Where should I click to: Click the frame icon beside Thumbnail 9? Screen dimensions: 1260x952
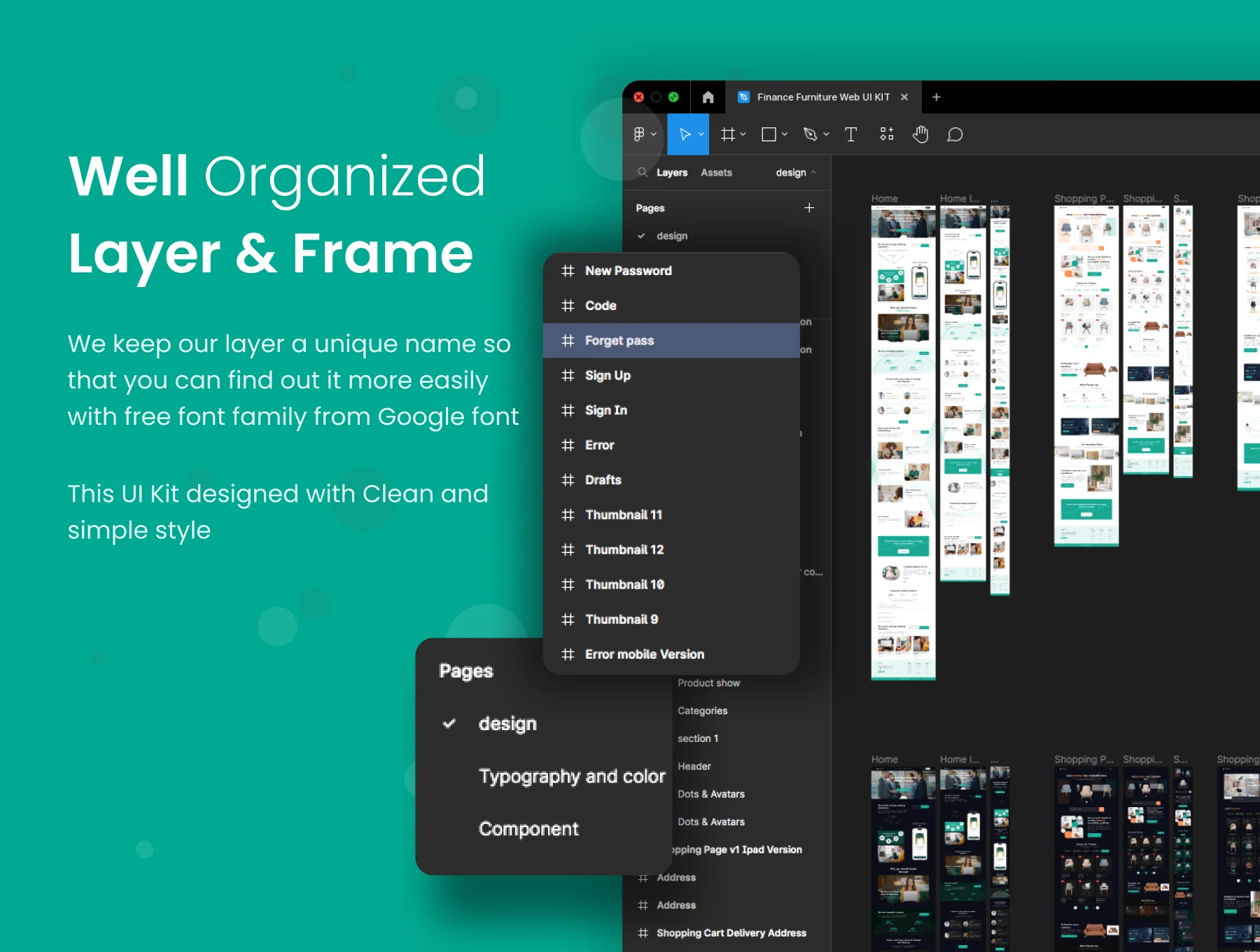[568, 619]
